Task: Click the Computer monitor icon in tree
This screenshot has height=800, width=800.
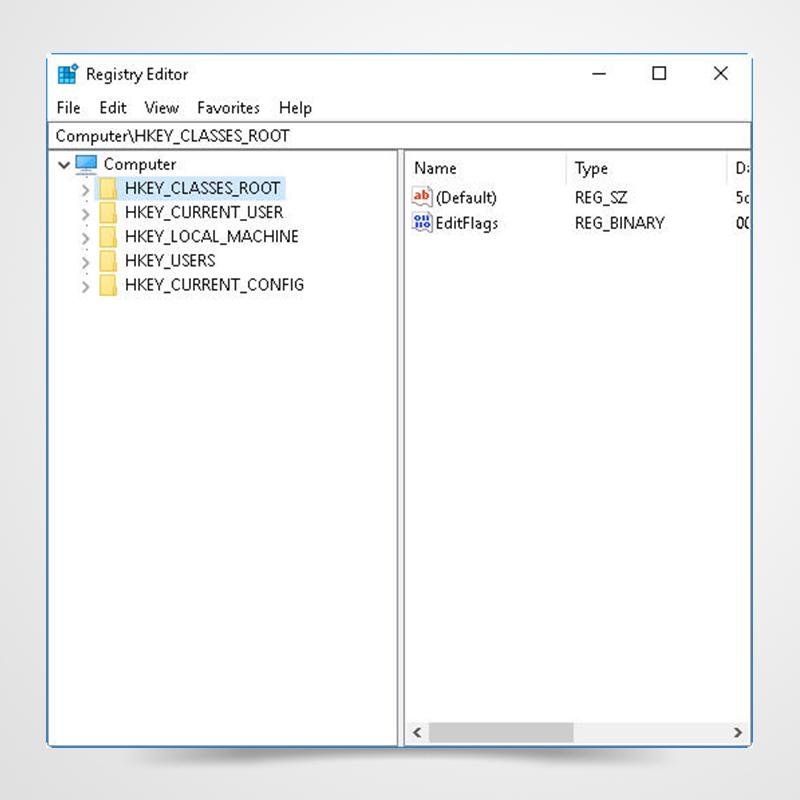Action: click(86, 164)
